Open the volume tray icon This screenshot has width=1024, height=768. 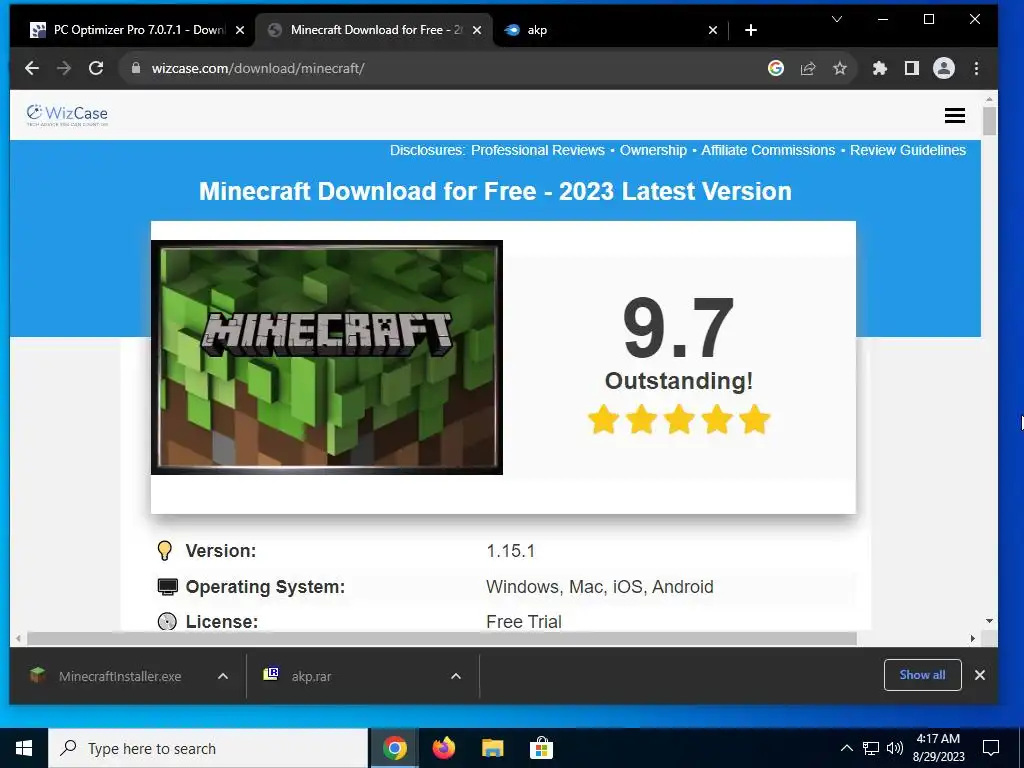click(895, 748)
